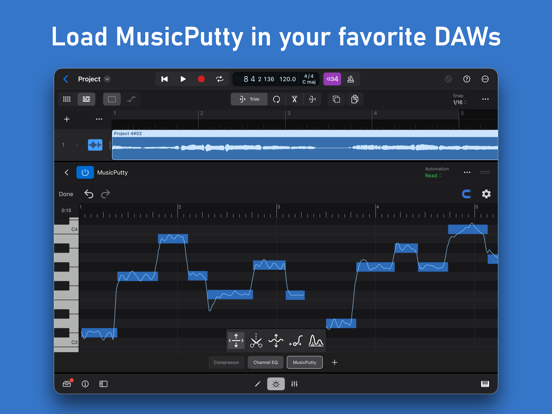Tap the C4 piano key
Screen dimensions: 552x414
66,229
